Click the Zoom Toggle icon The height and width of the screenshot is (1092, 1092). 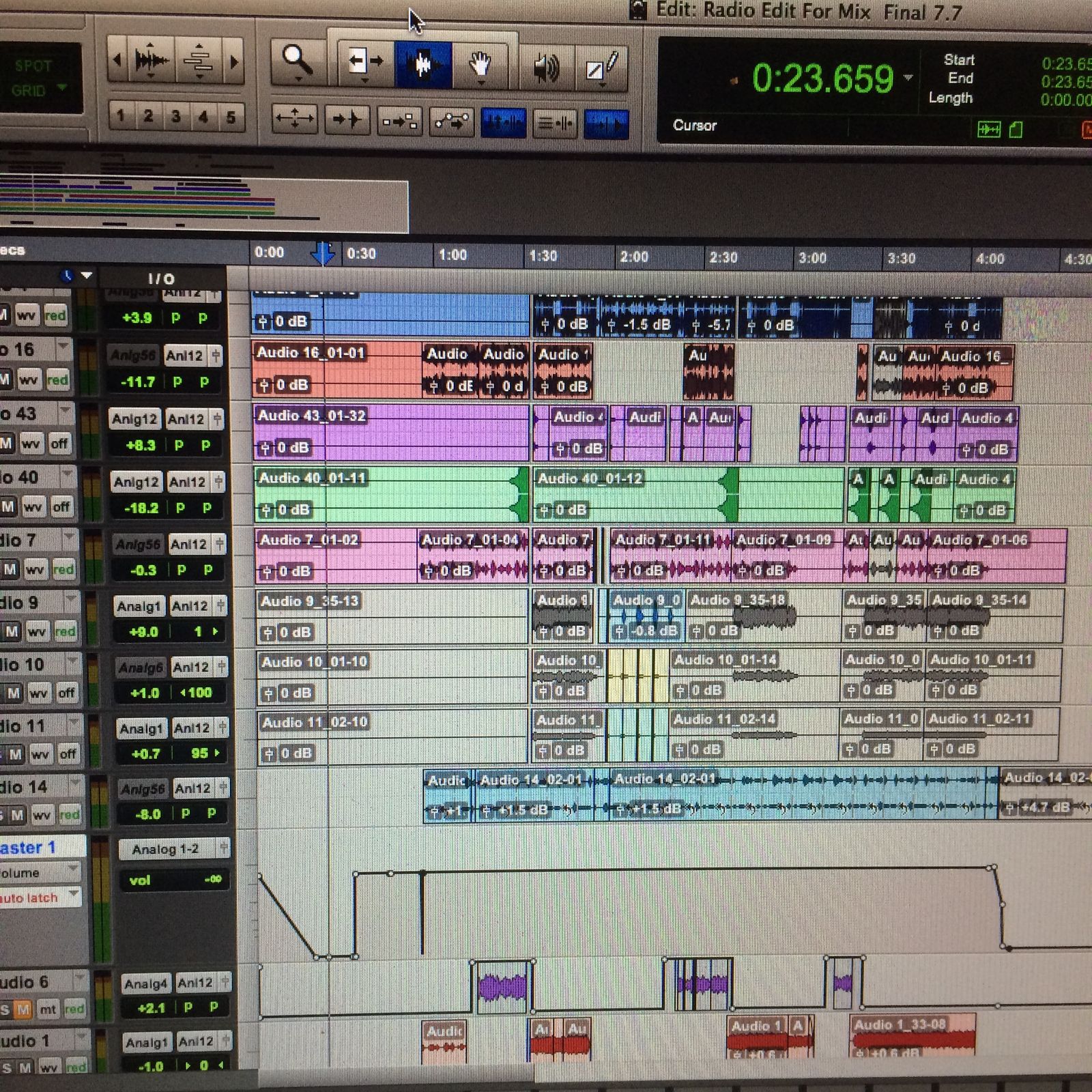[295, 119]
